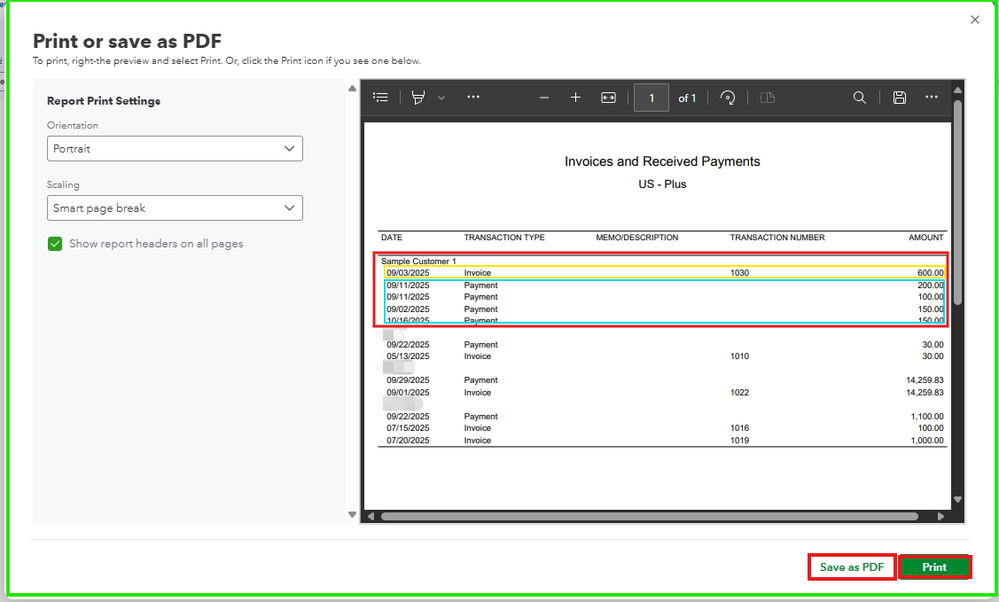999x602 pixels.
Task: Click the 200.00 payment amount
Action: click(x=930, y=285)
